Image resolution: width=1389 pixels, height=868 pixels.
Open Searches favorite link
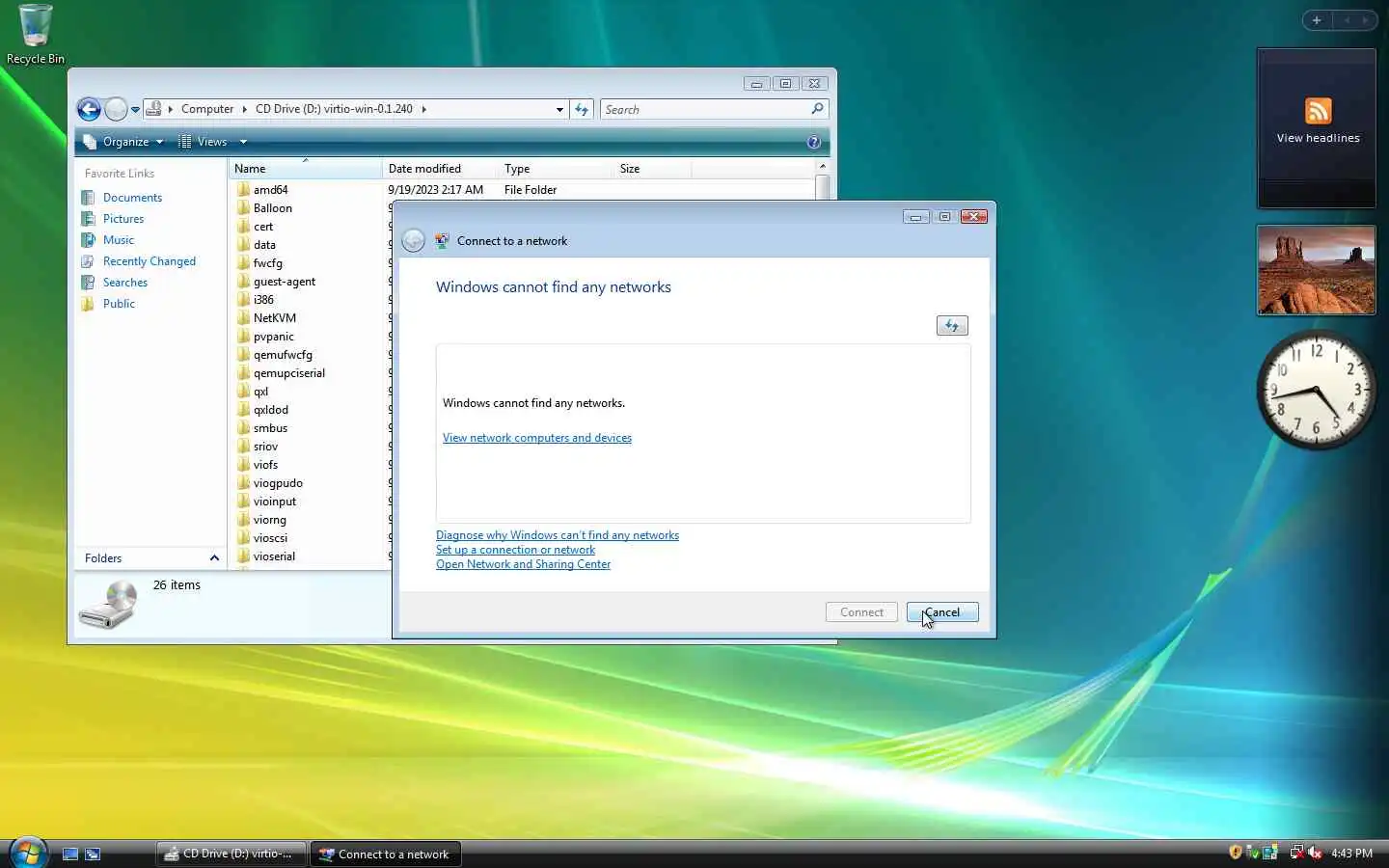(x=124, y=283)
